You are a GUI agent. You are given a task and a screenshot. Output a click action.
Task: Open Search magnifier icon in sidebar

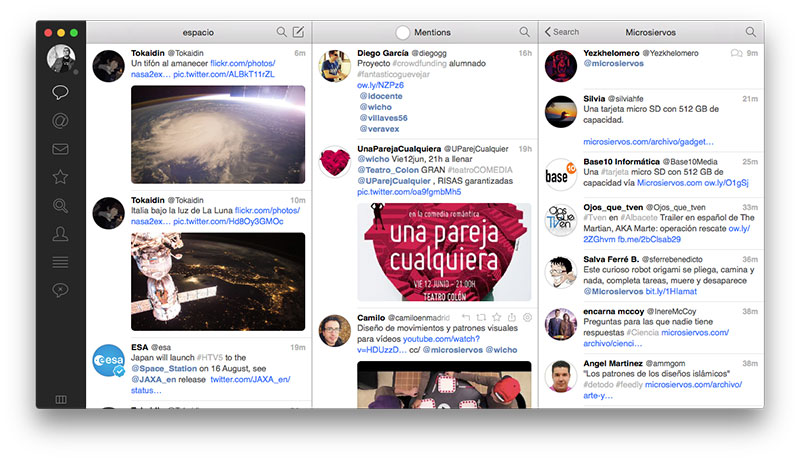[60, 206]
